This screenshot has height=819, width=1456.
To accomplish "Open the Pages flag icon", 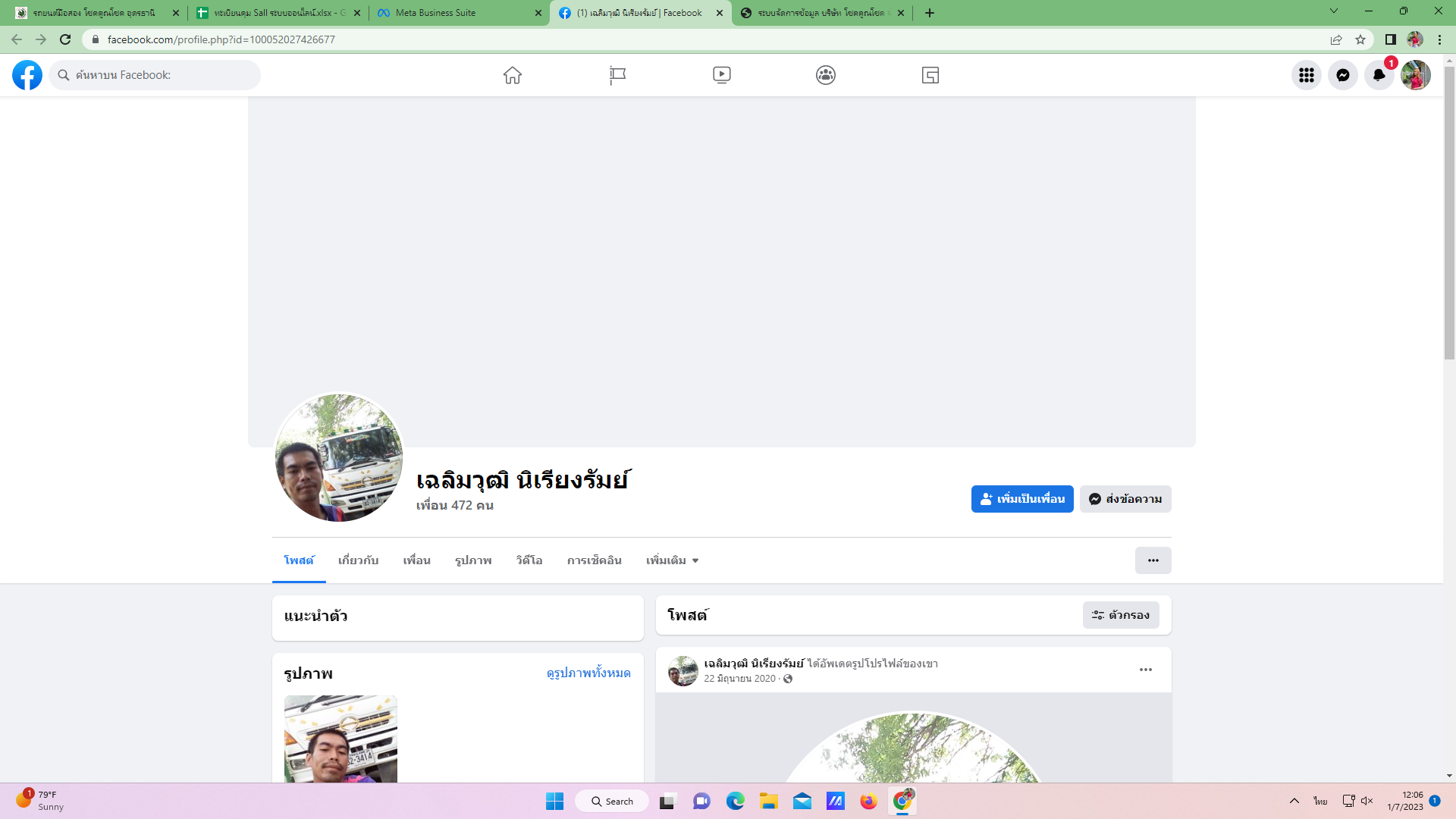I will (x=617, y=75).
